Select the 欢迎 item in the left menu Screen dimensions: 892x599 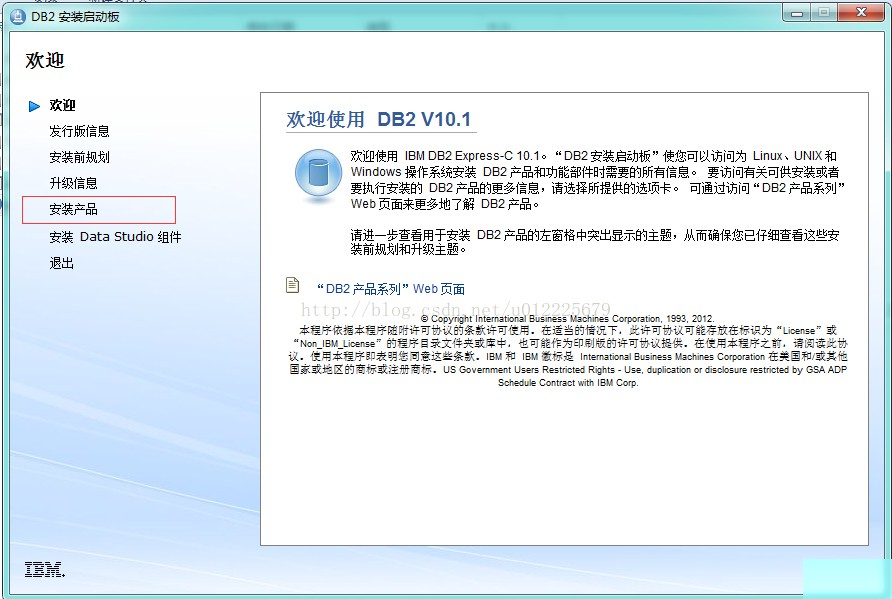click(63, 105)
